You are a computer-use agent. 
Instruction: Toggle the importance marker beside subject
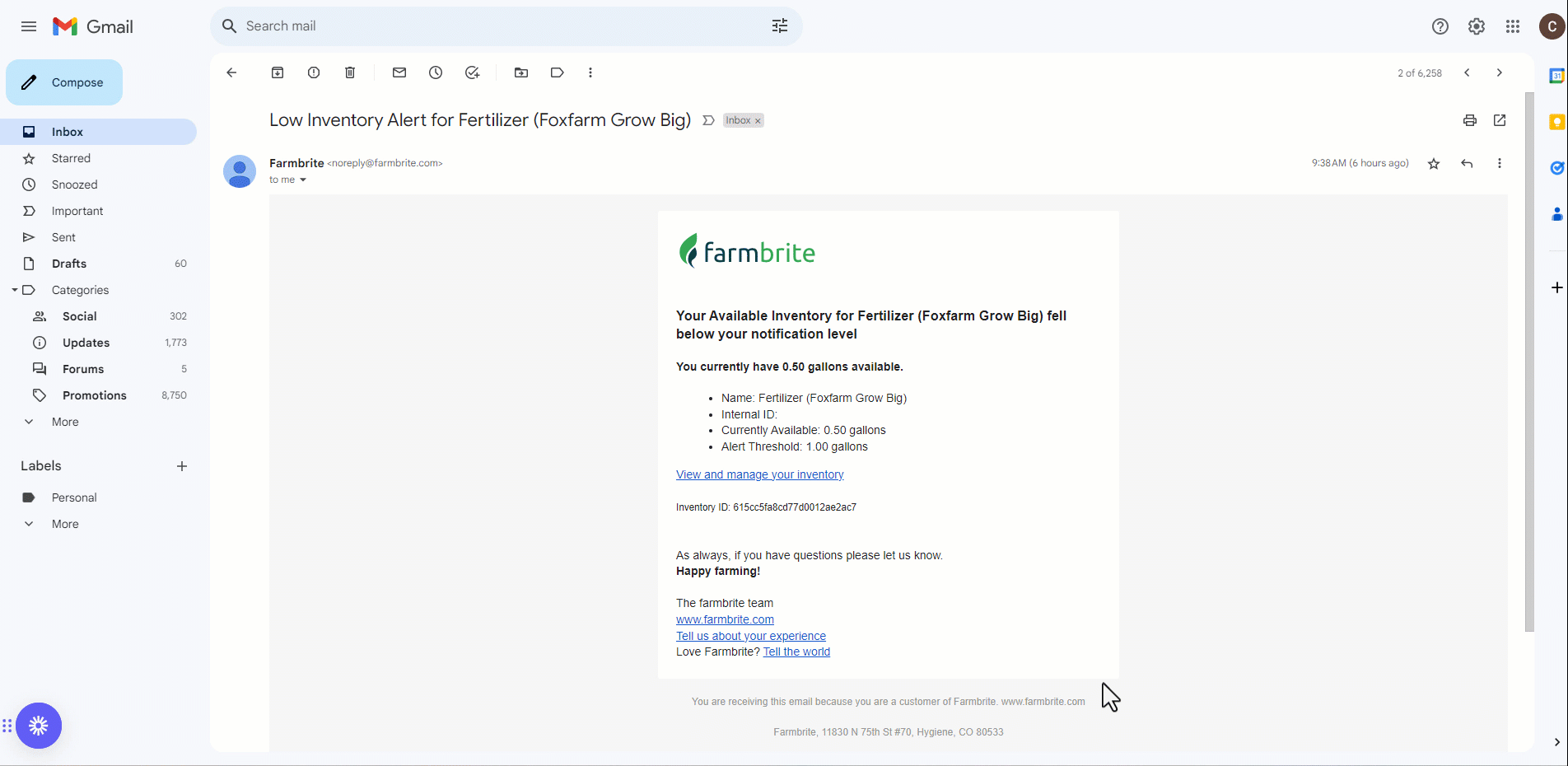pyautogui.click(x=708, y=120)
